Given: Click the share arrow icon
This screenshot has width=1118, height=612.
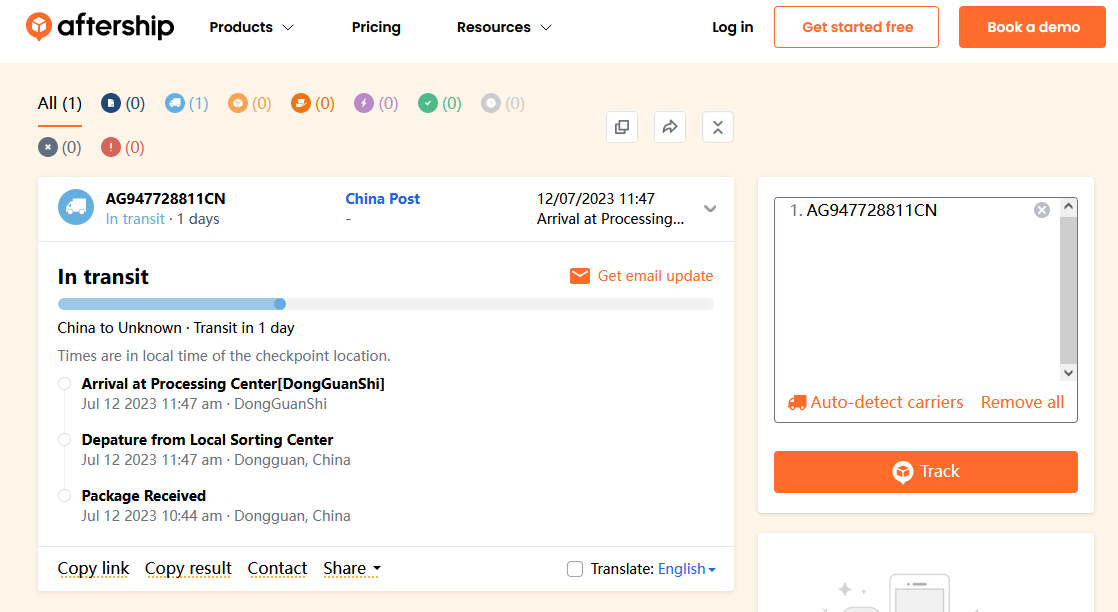Looking at the screenshot, I should (x=670, y=127).
